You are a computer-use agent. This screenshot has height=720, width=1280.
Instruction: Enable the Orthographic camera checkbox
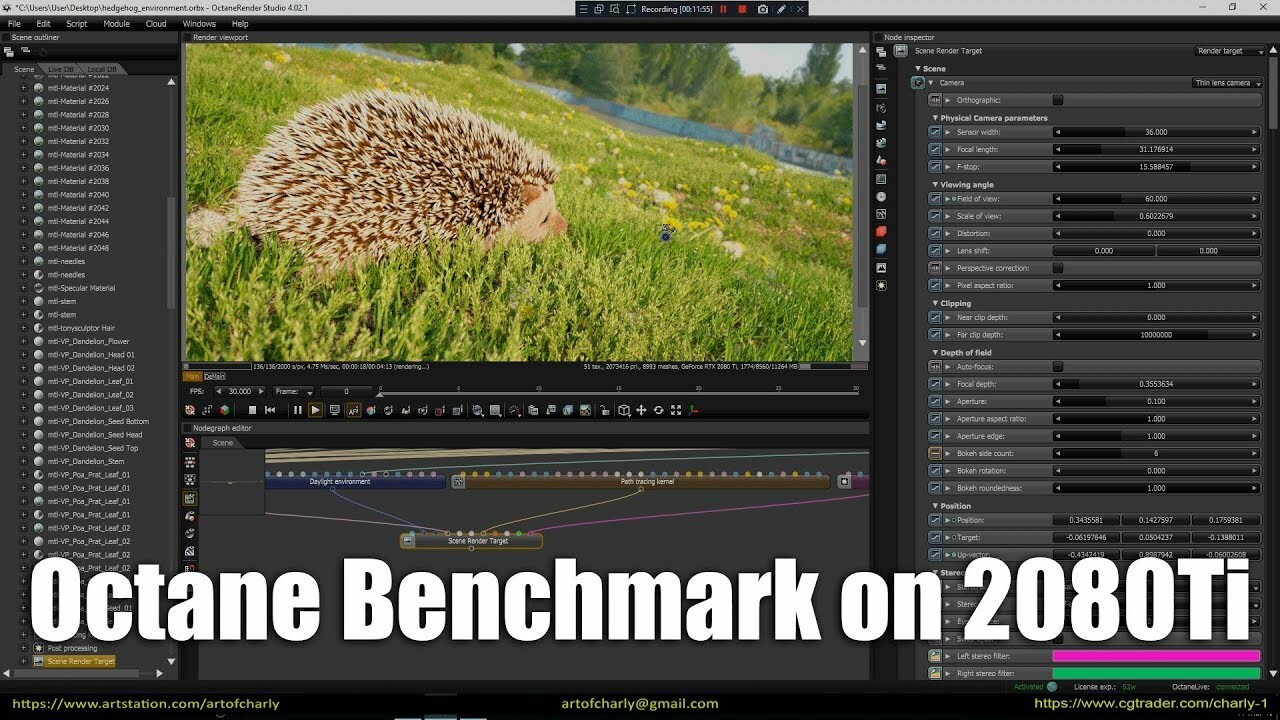pyautogui.click(x=1058, y=100)
